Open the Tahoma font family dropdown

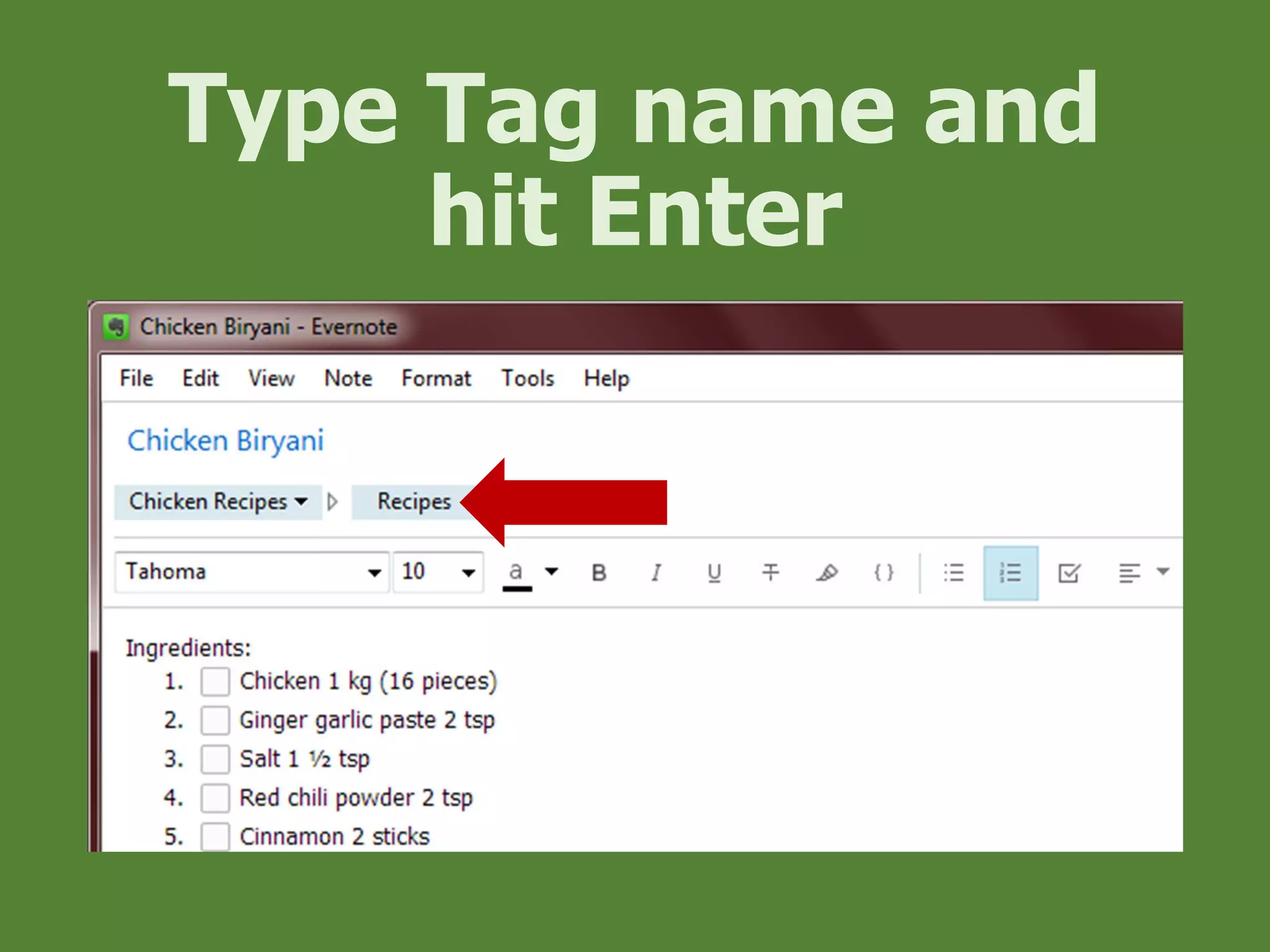[252, 572]
